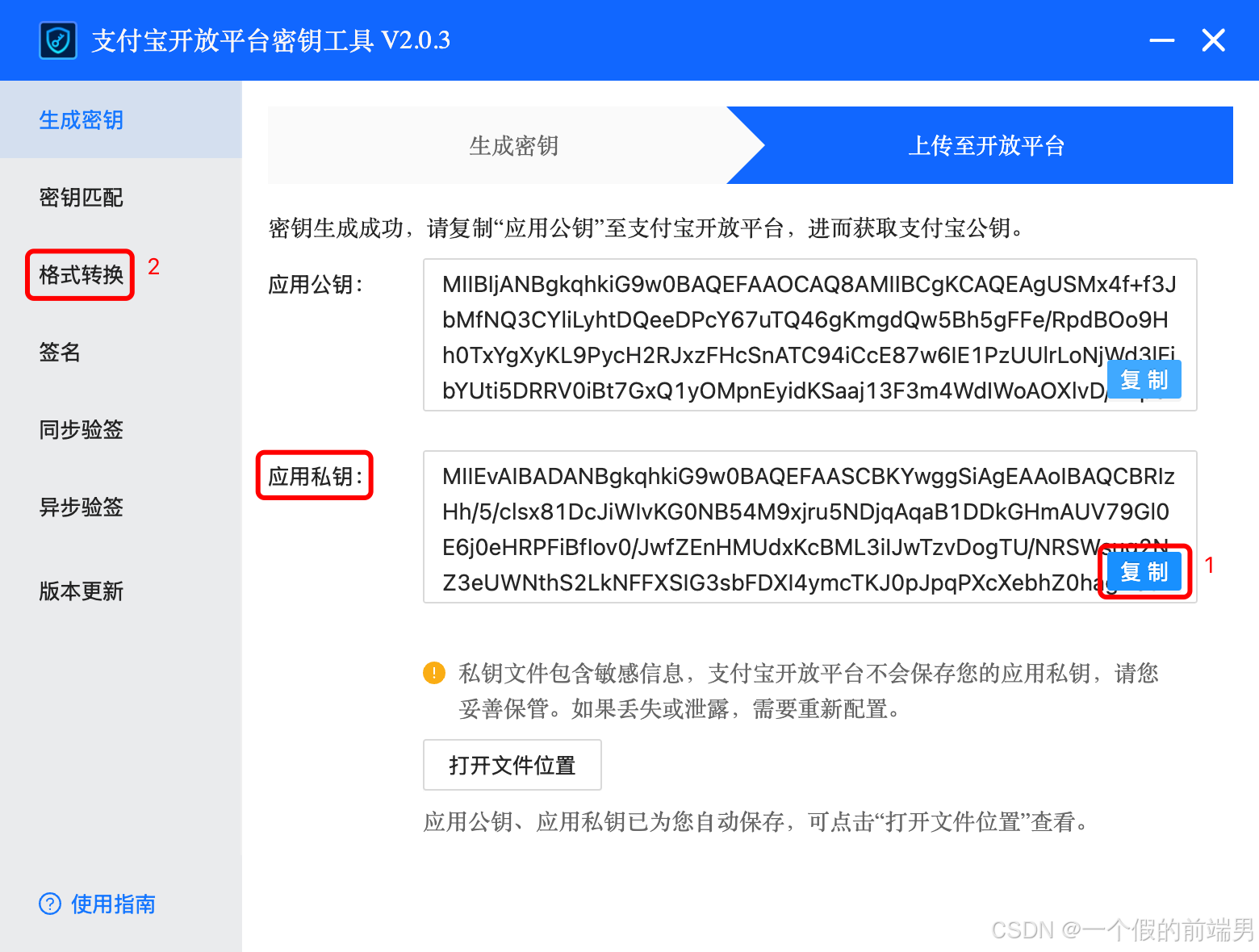The width and height of the screenshot is (1259, 952).
Task: Open the 使用指南 link
Action: tap(113, 904)
